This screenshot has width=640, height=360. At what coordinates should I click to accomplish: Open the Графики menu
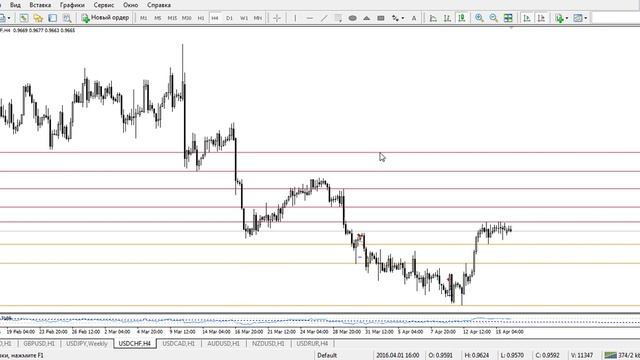72,5
